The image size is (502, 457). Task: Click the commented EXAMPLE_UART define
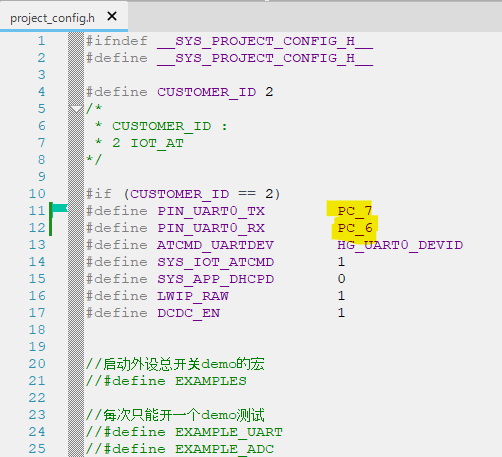184,432
